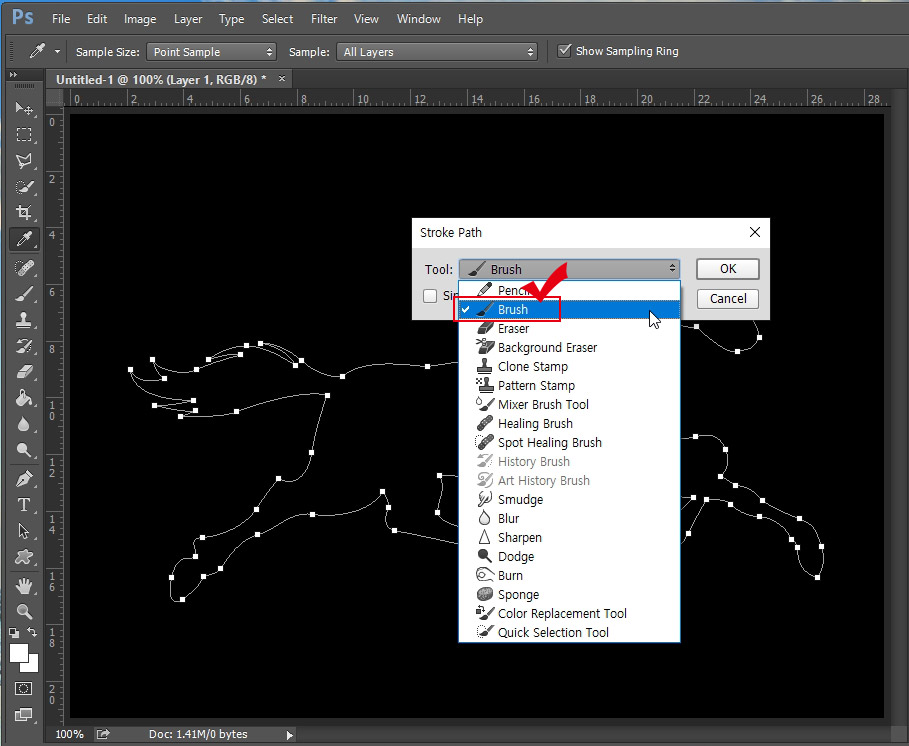This screenshot has width=909, height=746.
Task: Click the 100% zoom level field
Action: click(x=69, y=734)
